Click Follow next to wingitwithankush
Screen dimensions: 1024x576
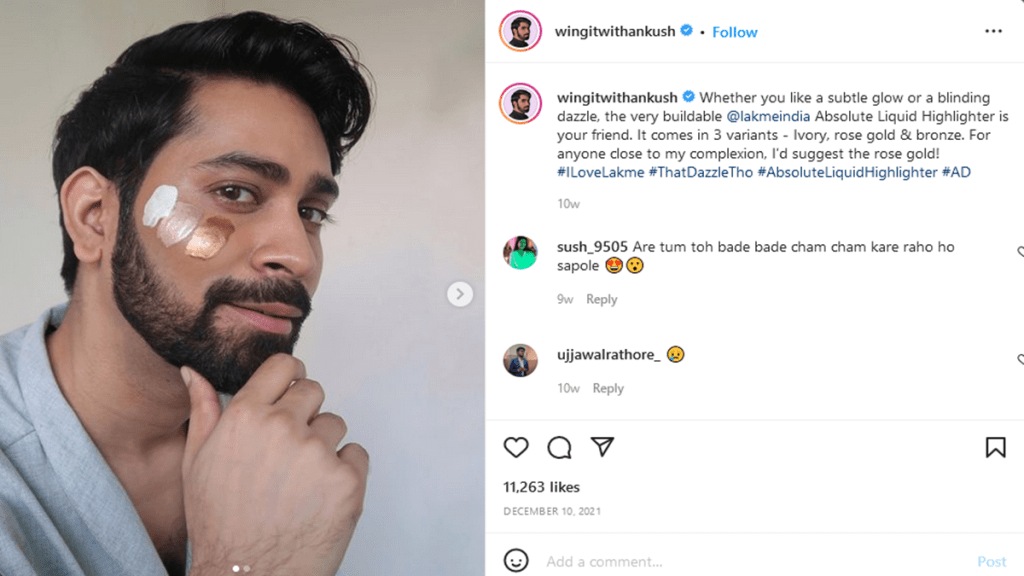click(x=735, y=31)
